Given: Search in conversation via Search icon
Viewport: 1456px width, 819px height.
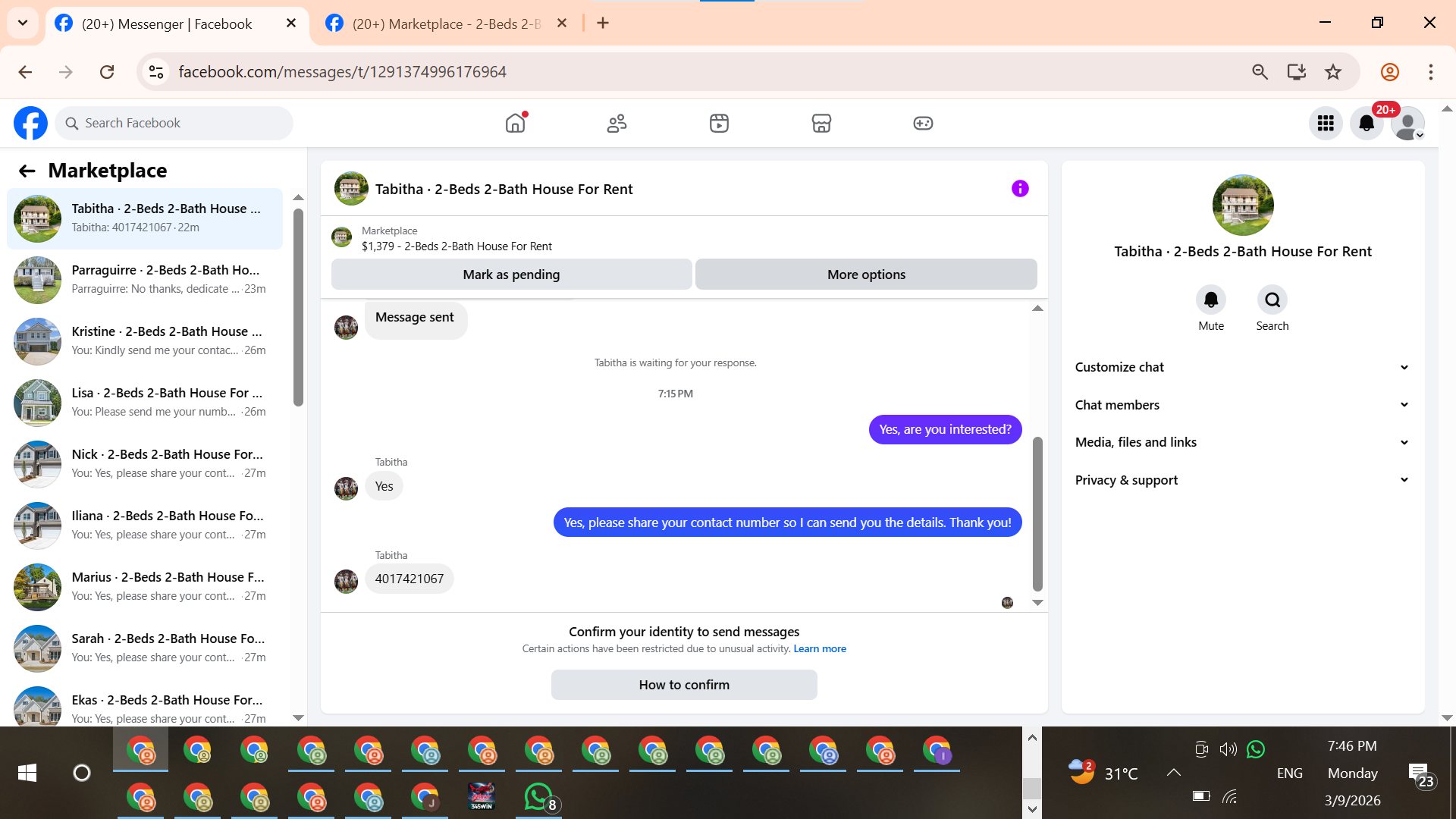Looking at the screenshot, I should [1272, 300].
